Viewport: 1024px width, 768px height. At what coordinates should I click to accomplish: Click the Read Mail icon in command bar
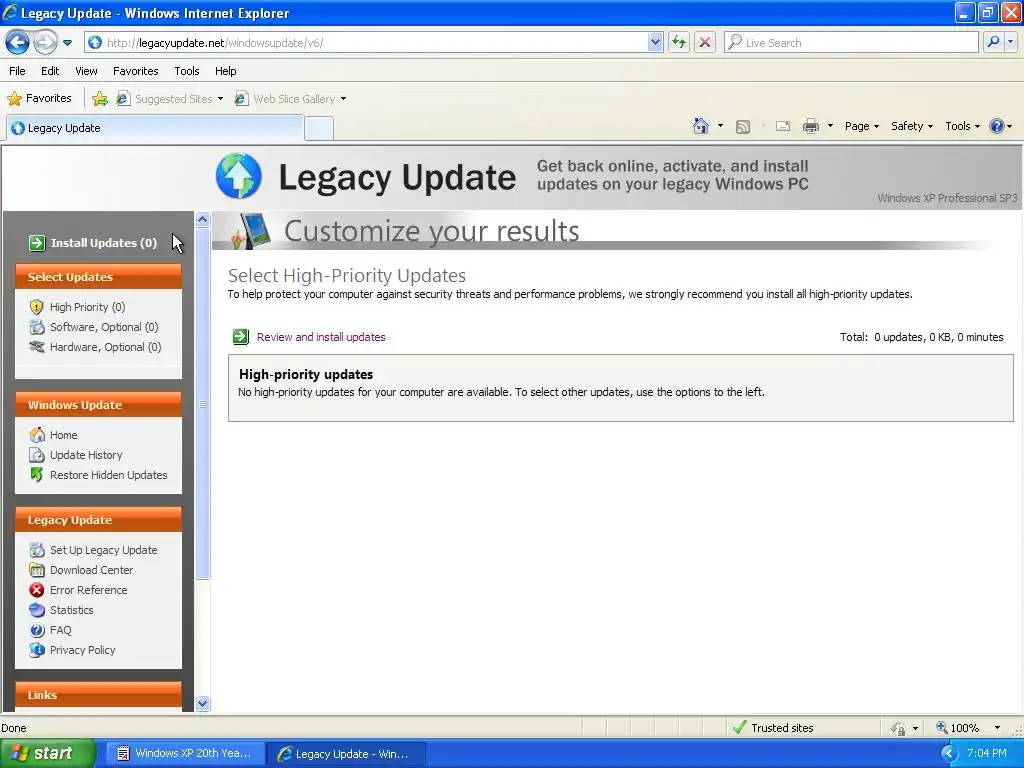[x=783, y=126]
